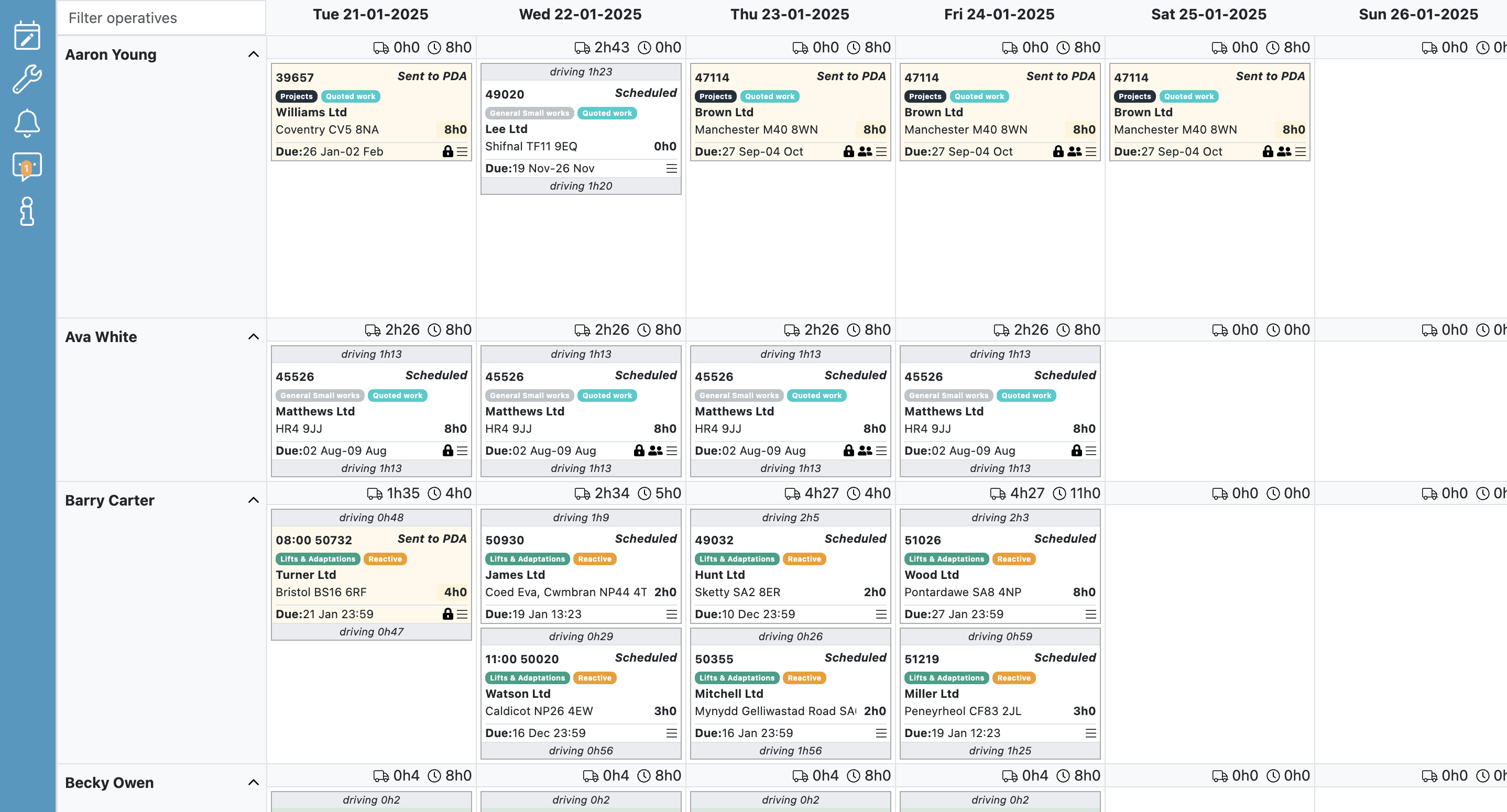Click the Filter operatives input field
This screenshot has width=1507, height=812.
(161, 18)
